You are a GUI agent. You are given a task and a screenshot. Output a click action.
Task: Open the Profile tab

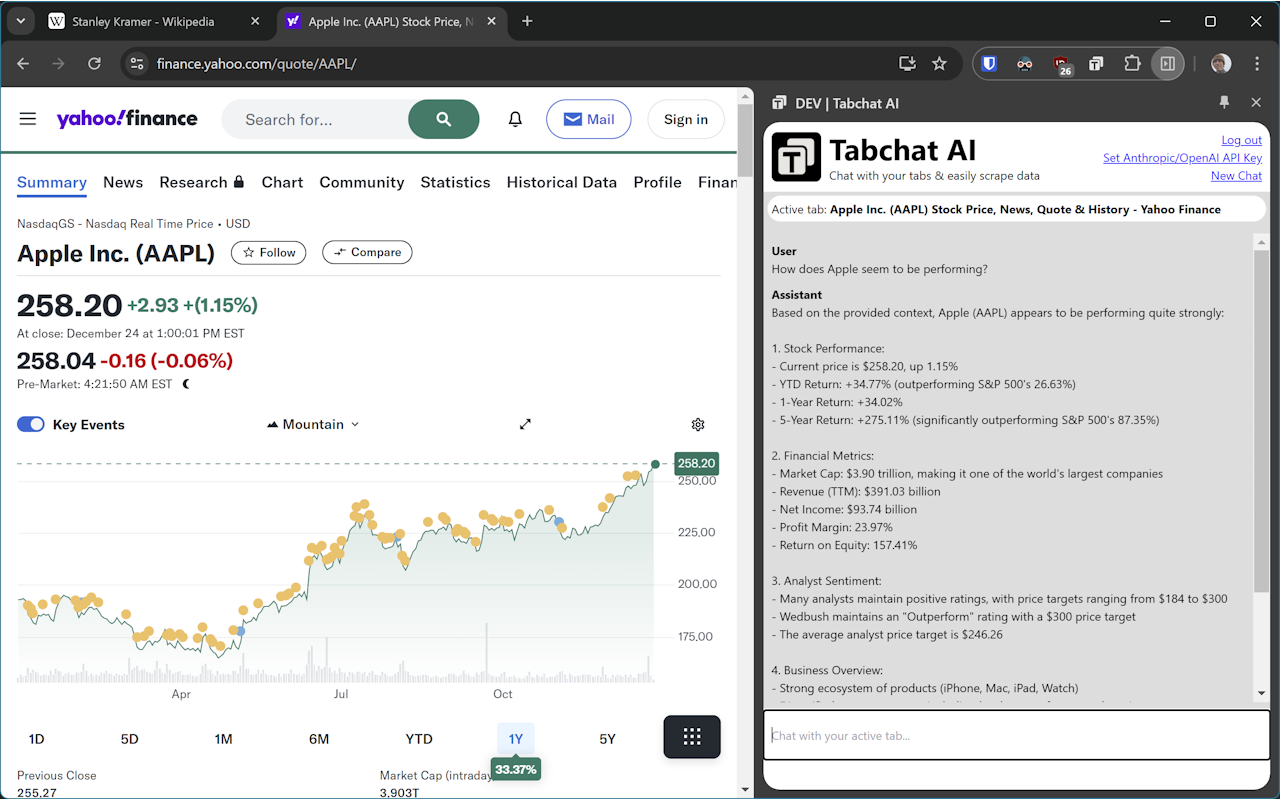[657, 182]
